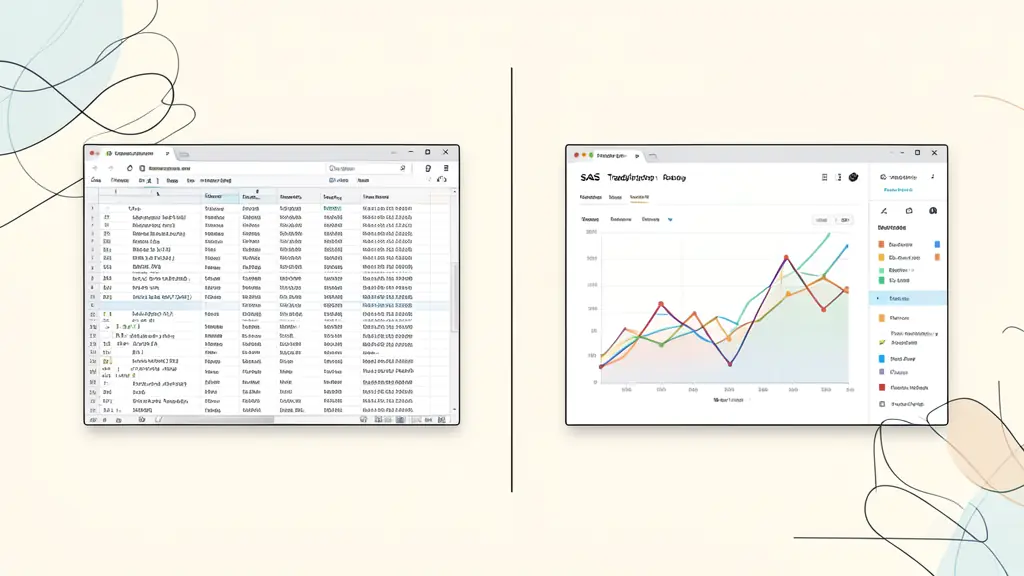Click clipboard icon right of spreadsheet search box
The width and height of the screenshot is (1024, 576).
tap(428, 168)
